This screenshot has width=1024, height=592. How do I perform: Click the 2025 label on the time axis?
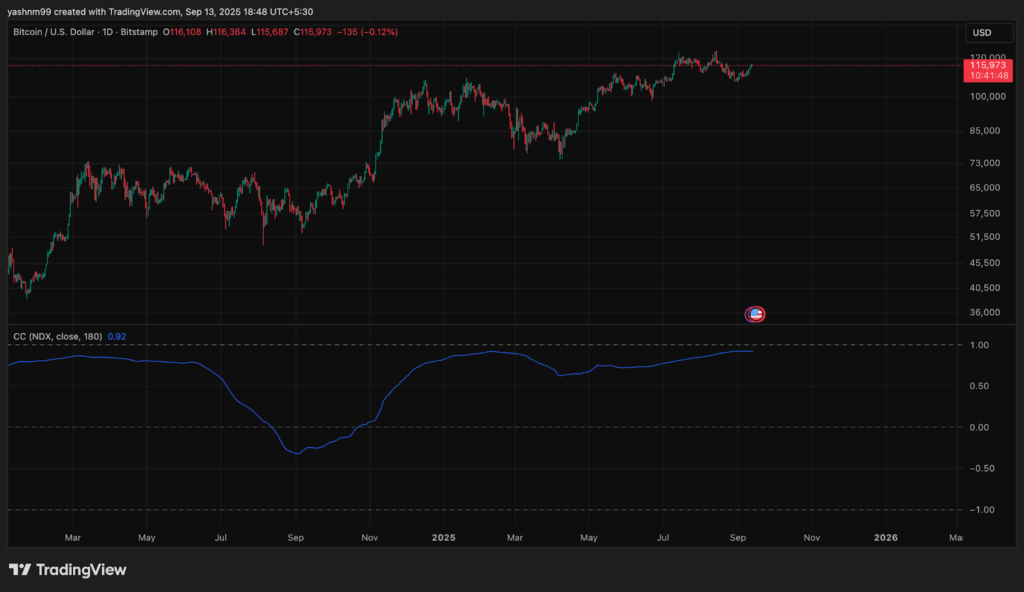tap(444, 537)
